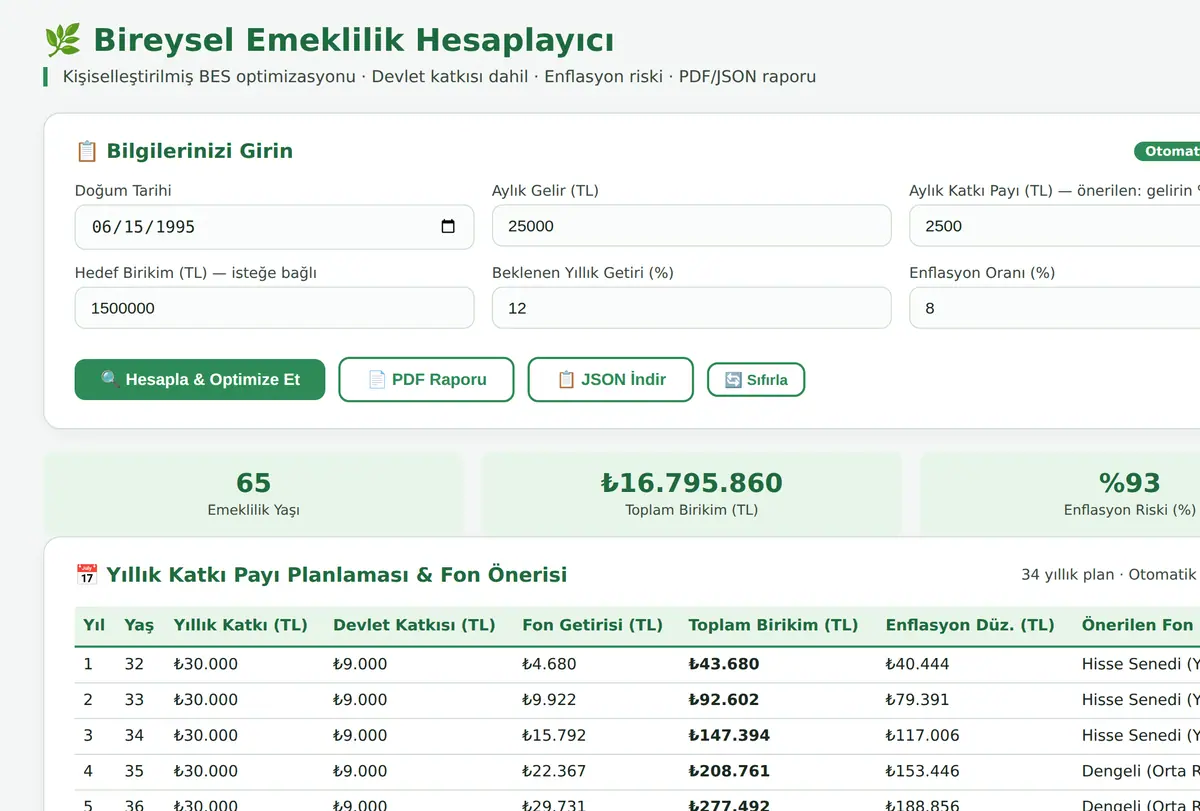Image resolution: width=1200 pixels, height=811 pixels.
Task: Click the ₺147.394 total savings cell
Action: coord(729,736)
